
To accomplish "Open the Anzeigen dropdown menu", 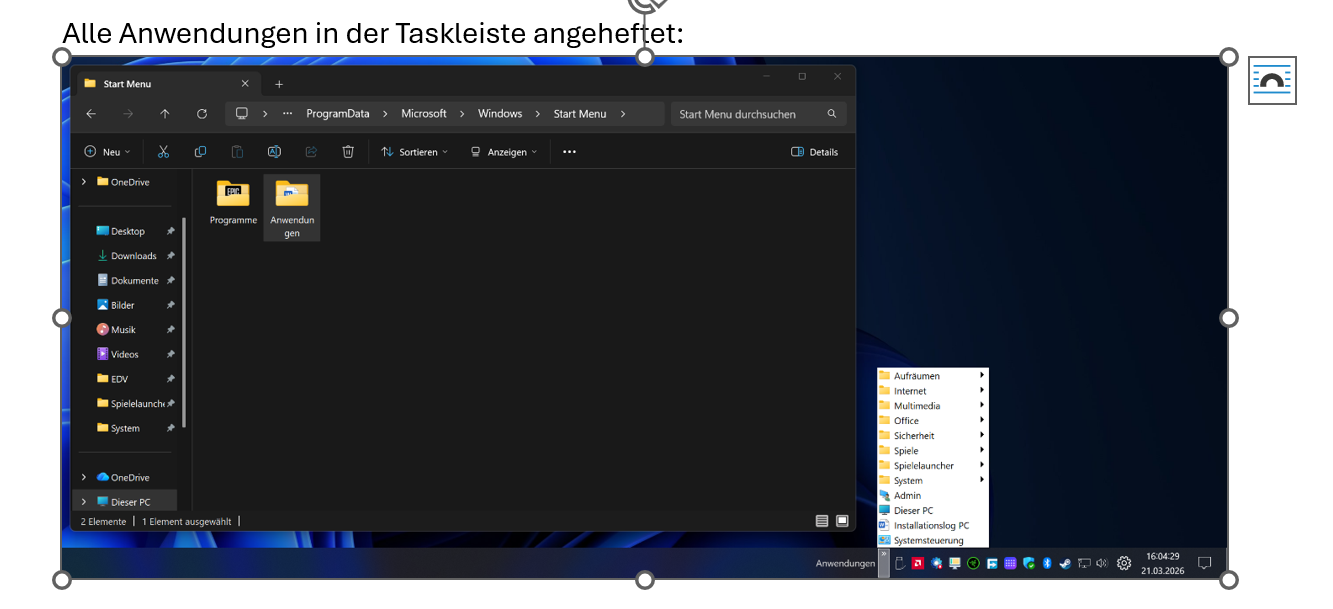I will tap(504, 152).
